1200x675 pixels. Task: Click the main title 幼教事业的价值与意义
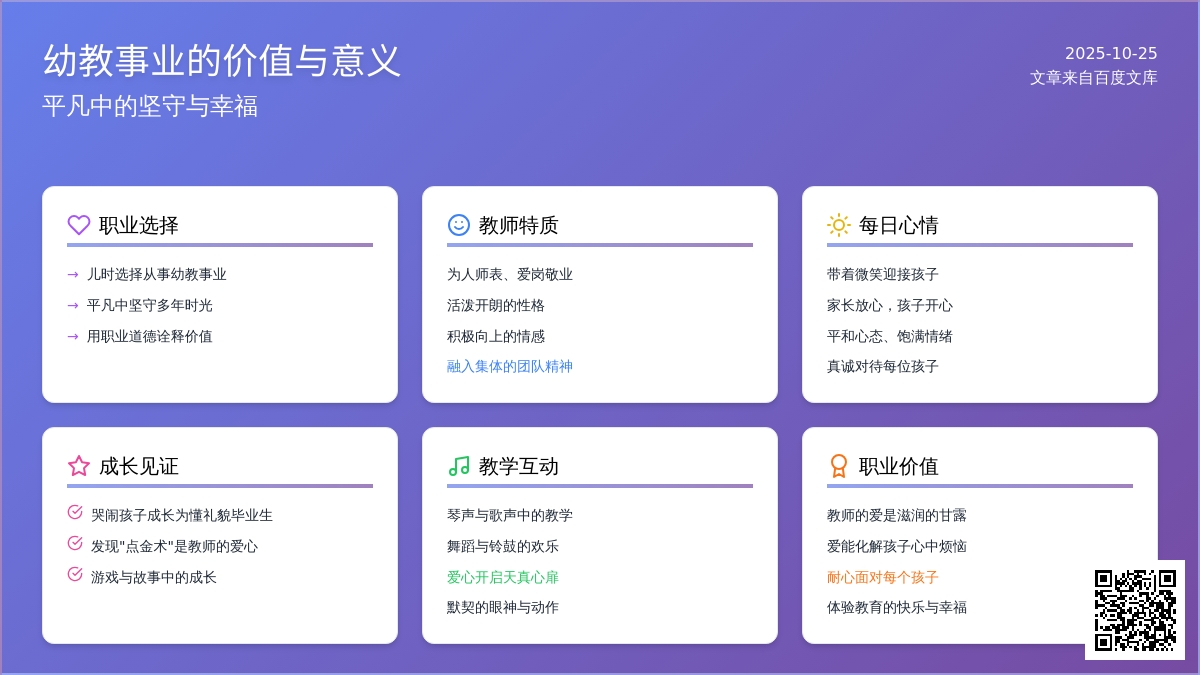point(222,61)
